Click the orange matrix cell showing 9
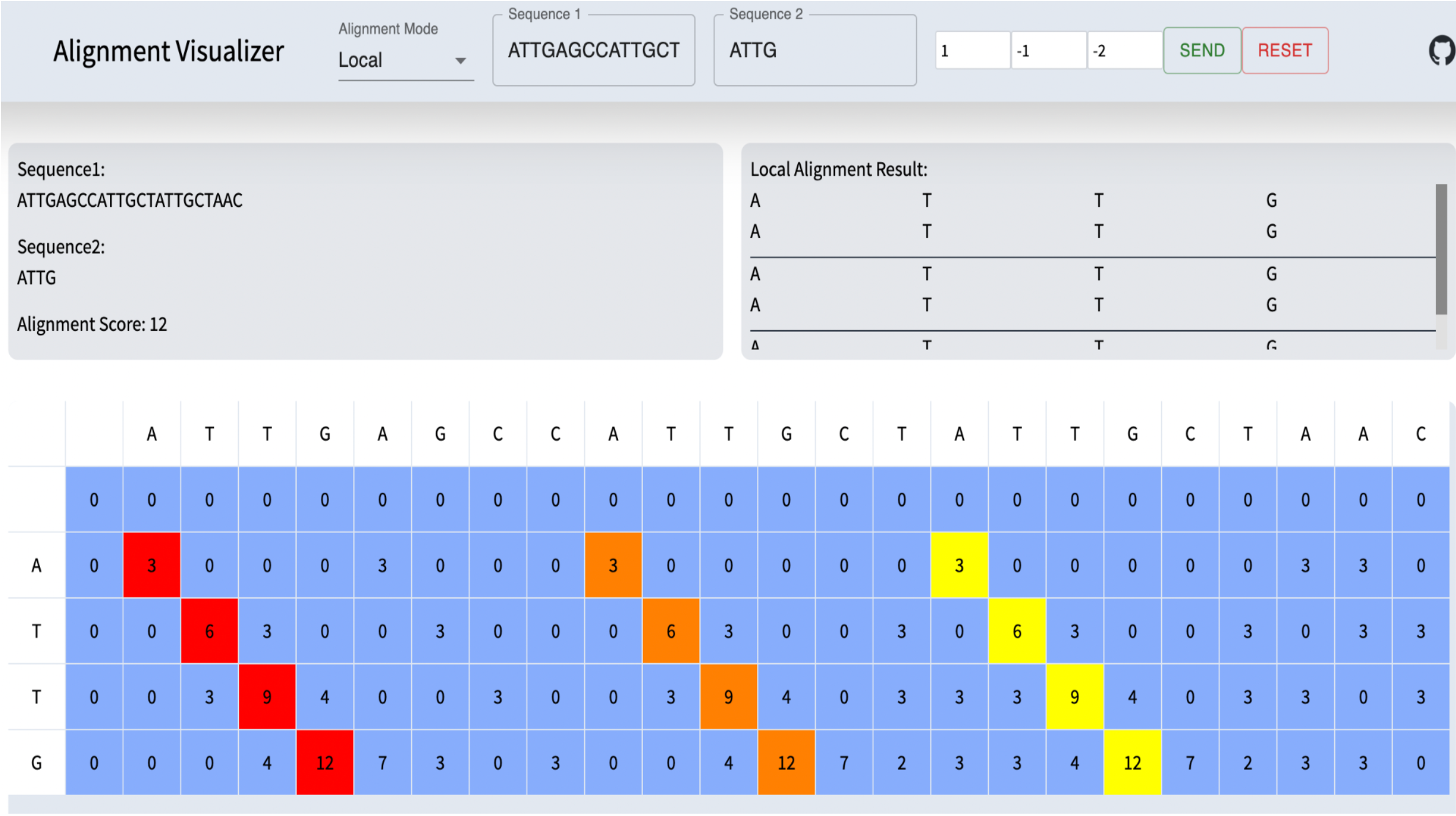Image resolution: width=1456 pixels, height=816 pixels. click(x=729, y=697)
